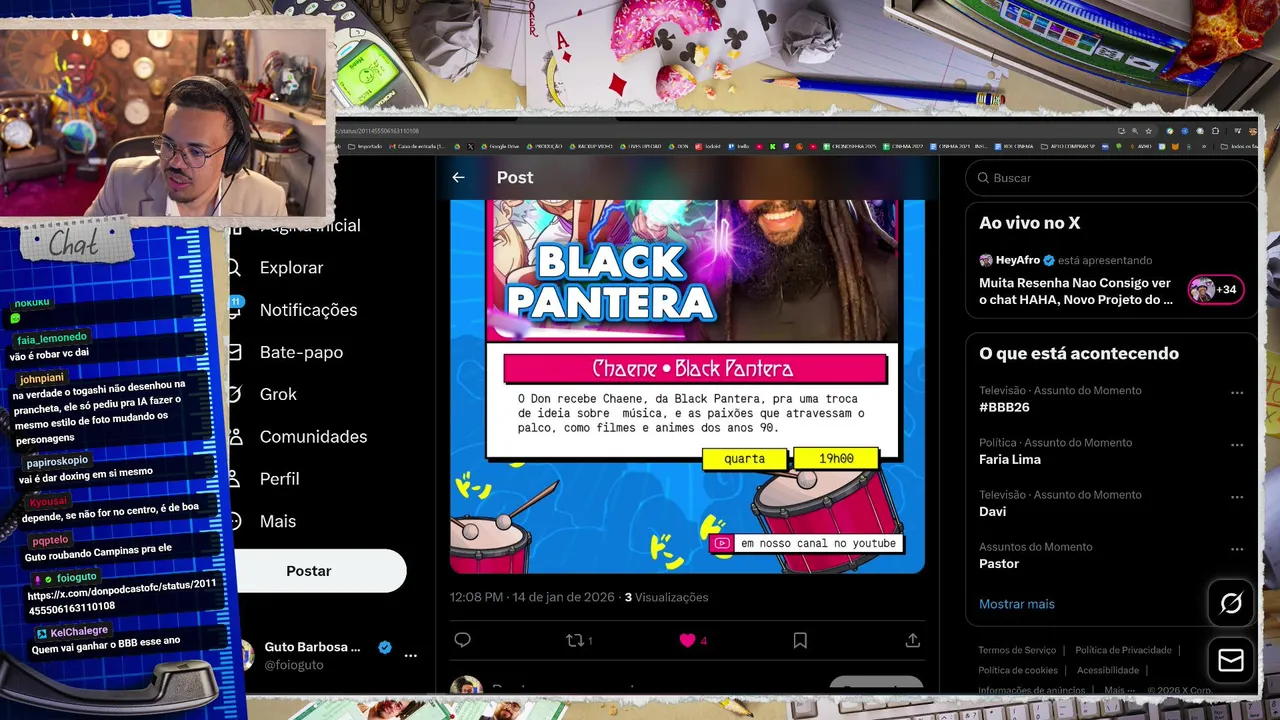Viewport: 1280px width, 720px height.
Task: Click the retweet count of 1
Action: coord(589,641)
